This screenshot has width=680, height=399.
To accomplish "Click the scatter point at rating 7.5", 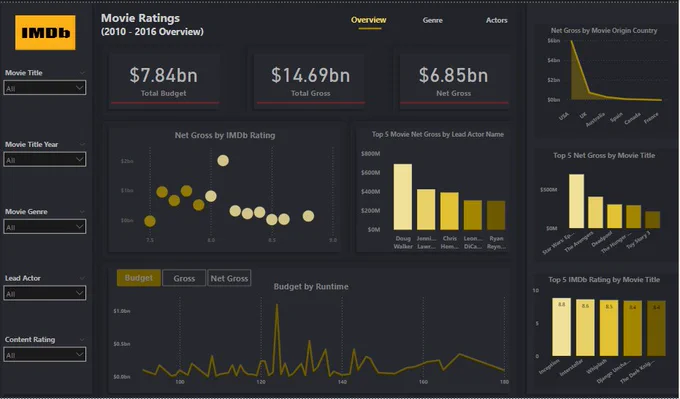I will click(x=150, y=221).
